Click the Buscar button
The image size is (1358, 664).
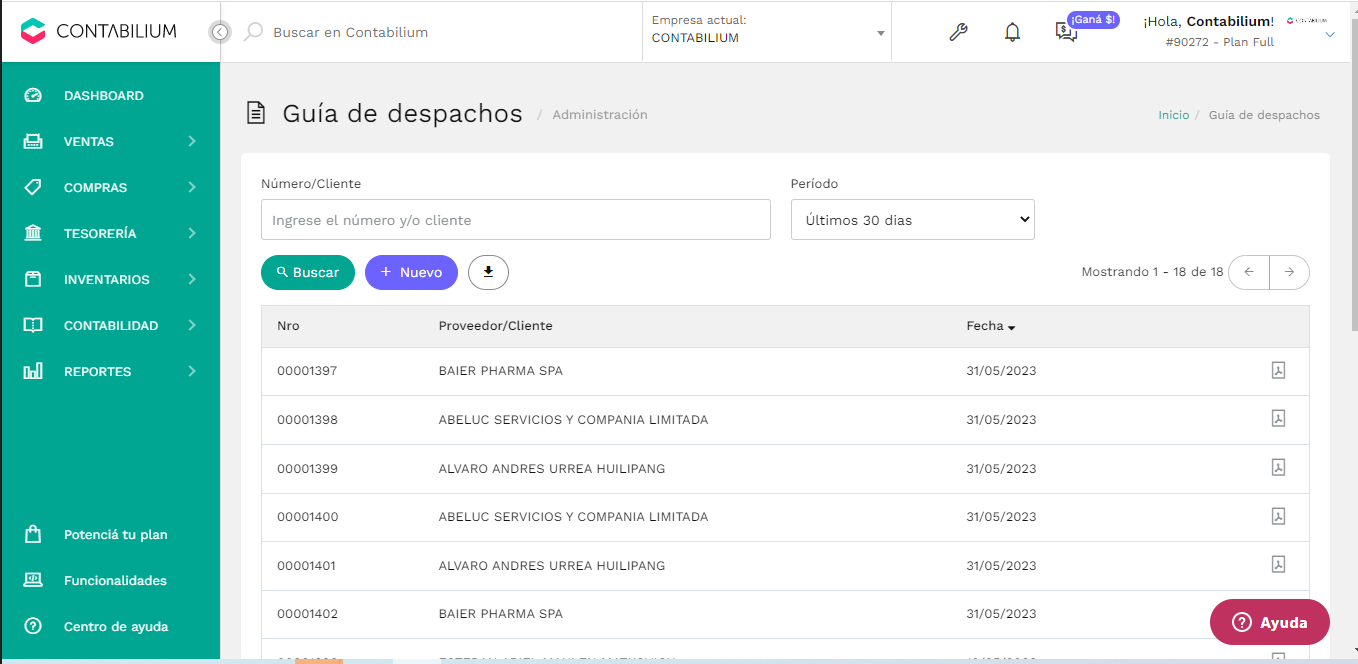pos(308,272)
